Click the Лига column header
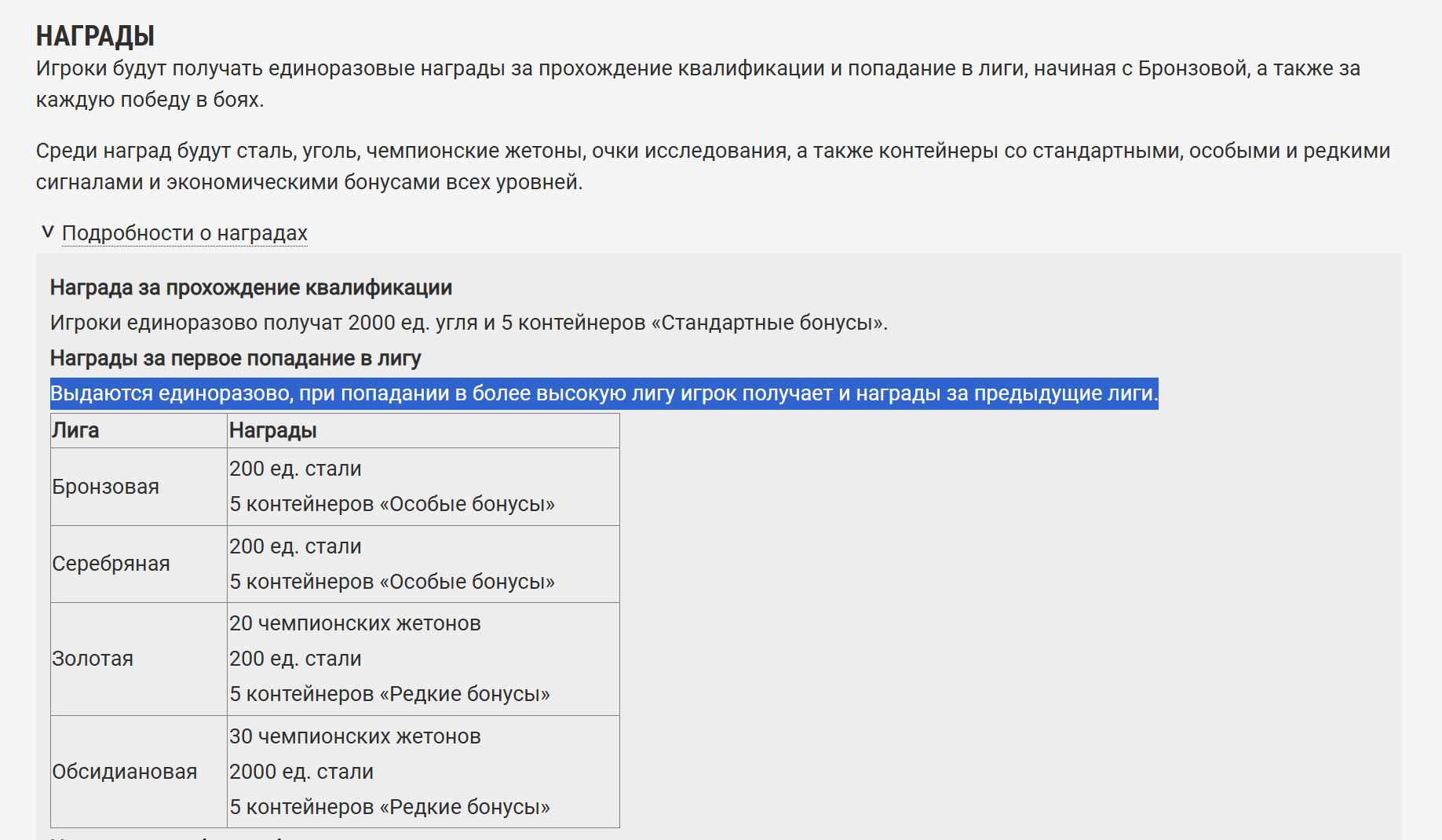 (75, 431)
